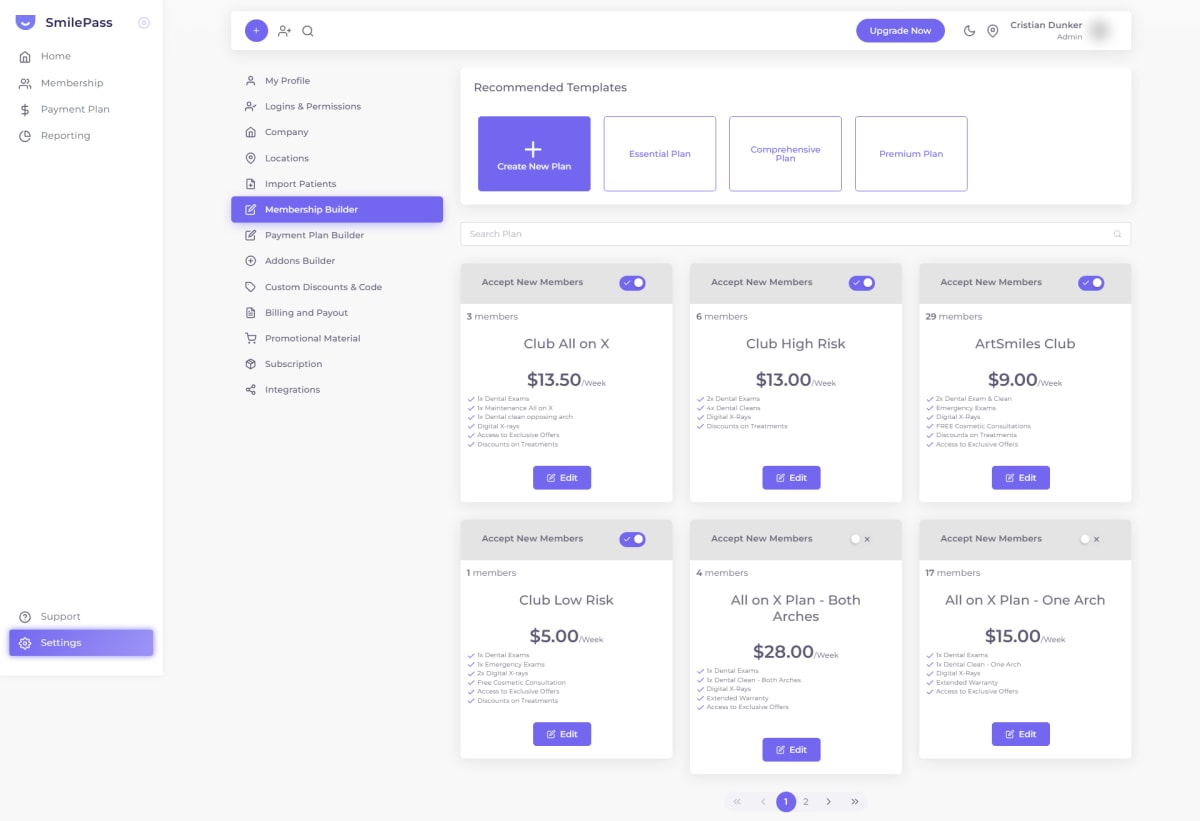Edit All on X Plan - Both Arches
1200x821 pixels.
click(x=791, y=750)
